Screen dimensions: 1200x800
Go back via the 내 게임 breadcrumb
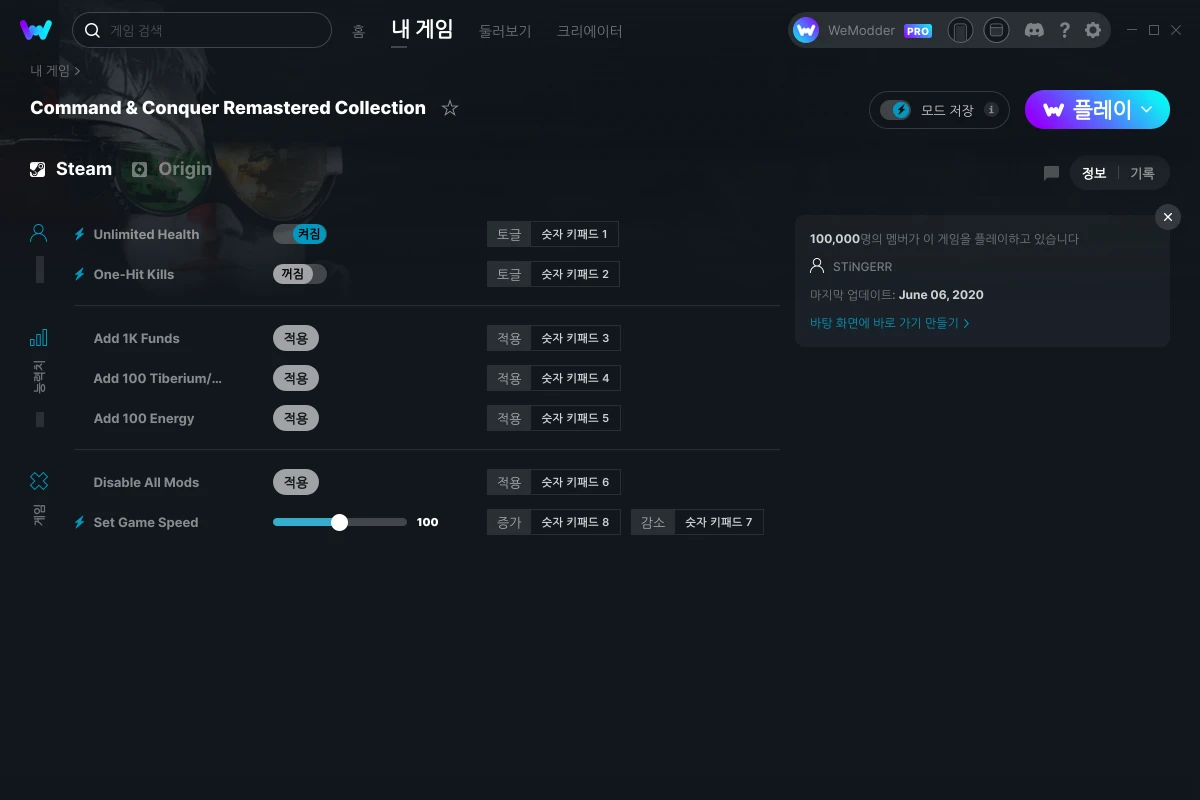(x=50, y=71)
